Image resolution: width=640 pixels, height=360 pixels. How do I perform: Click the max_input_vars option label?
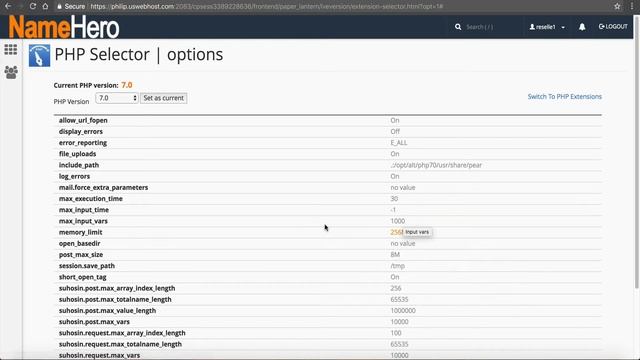[x=83, y=221]
